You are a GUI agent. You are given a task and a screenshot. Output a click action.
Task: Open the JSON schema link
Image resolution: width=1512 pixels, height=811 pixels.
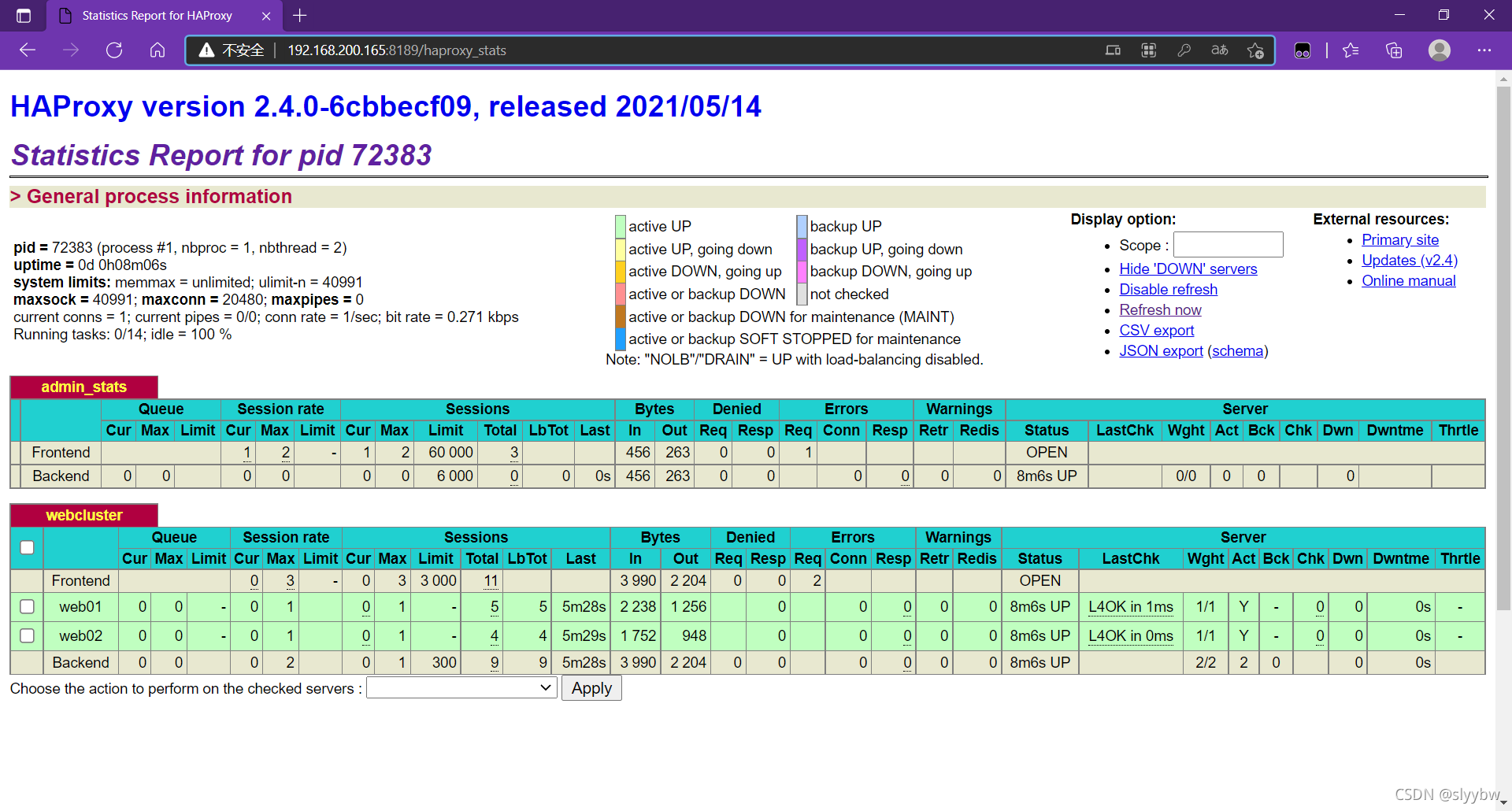pos(1237,351)
